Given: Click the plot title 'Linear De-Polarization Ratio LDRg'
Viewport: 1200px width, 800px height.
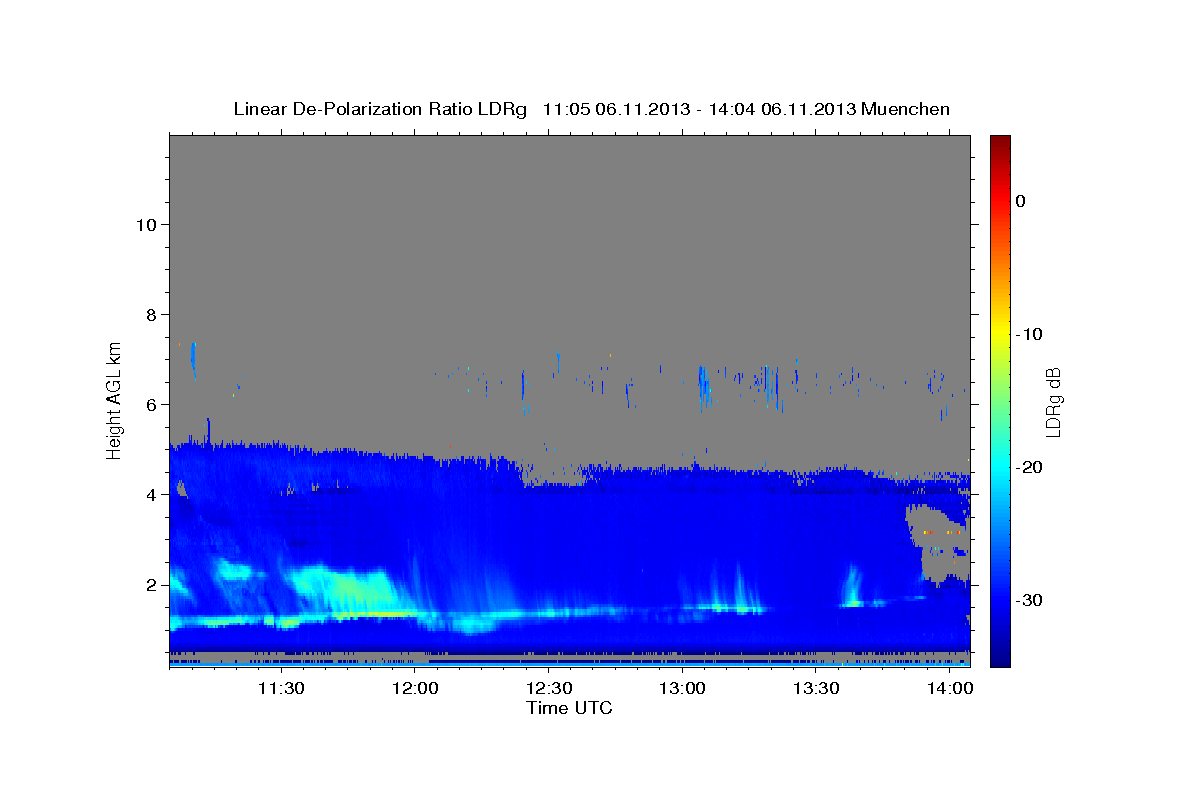Looking at the screenshot, I should (x=379, y=109).
